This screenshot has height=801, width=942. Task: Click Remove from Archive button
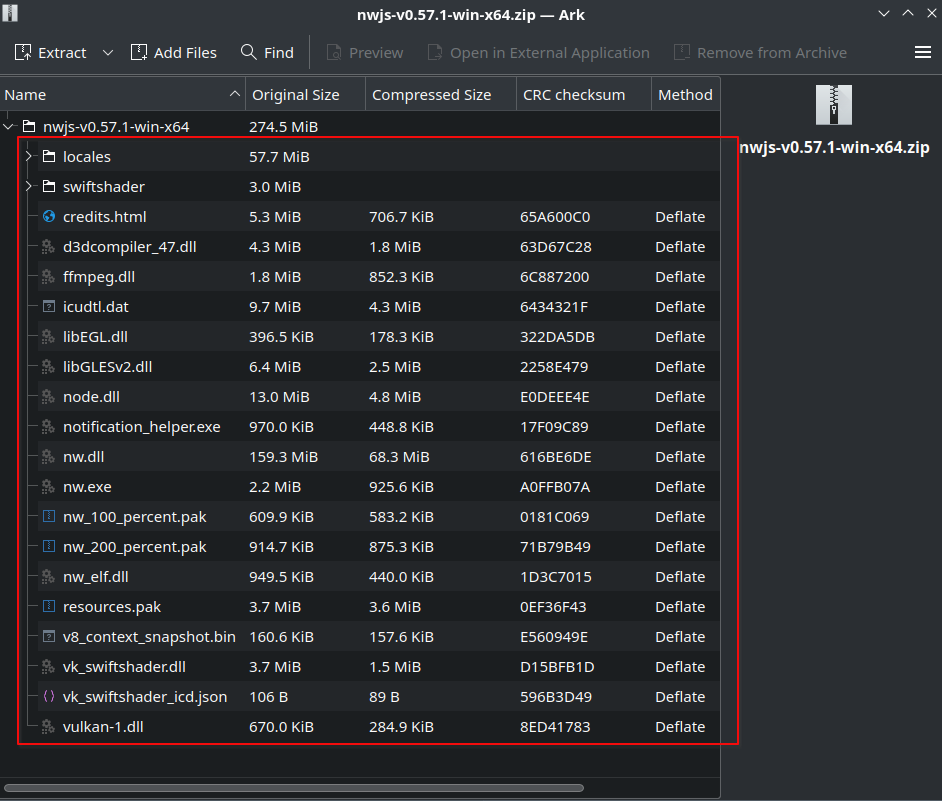(x=761, y=53)
